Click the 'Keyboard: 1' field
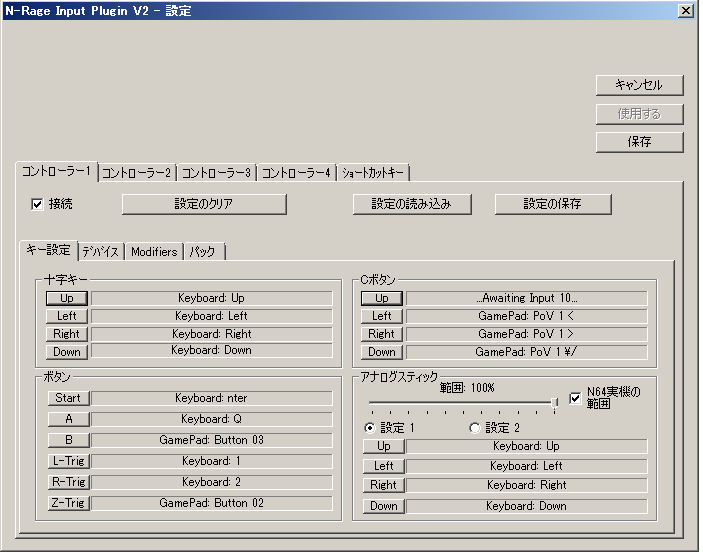Viewport: 703px width, 552px height. [x=212, y=461]
